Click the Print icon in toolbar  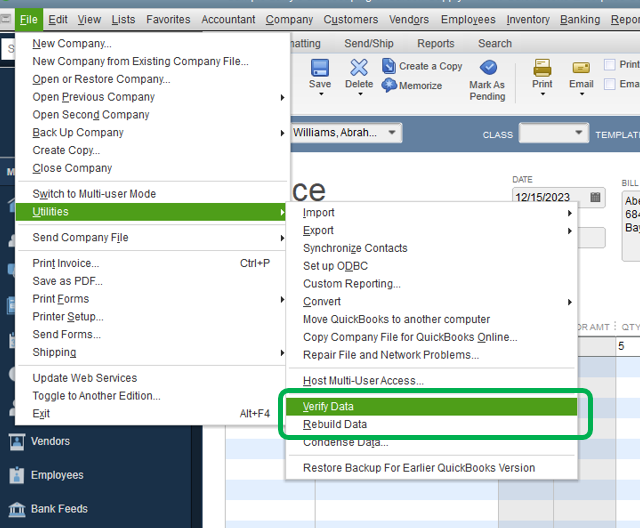click(x=542, y=68)
